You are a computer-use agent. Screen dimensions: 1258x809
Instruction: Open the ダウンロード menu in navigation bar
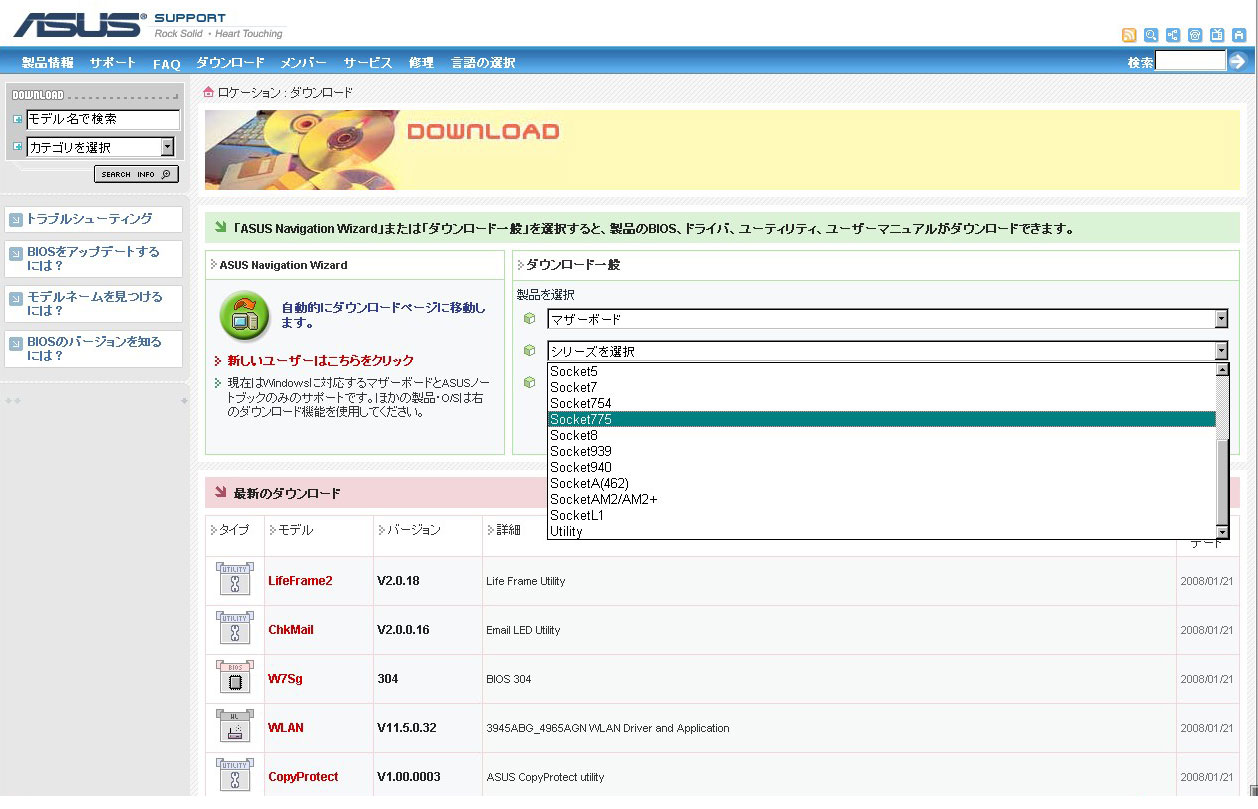tap(230, 63)
